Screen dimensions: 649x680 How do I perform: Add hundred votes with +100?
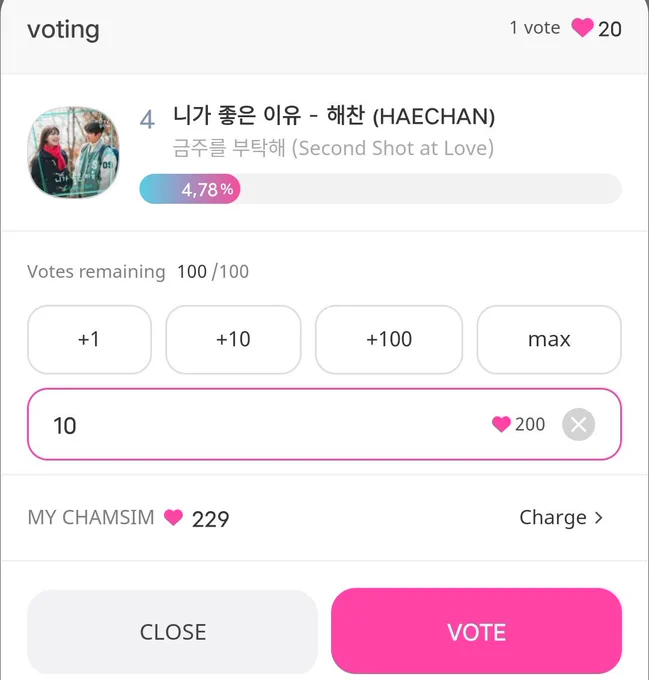pos(389,340)
